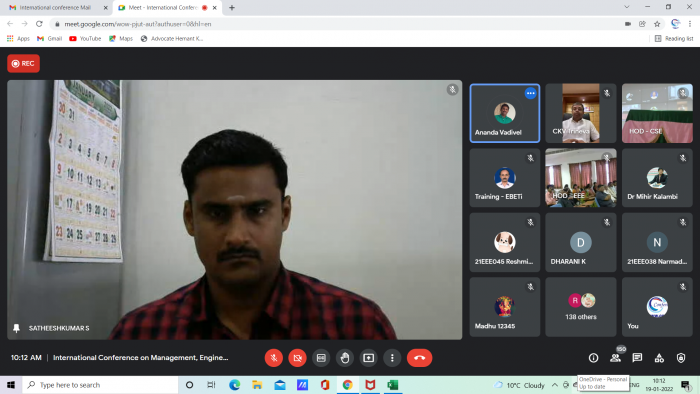The image size is (700, 394).
Task: Click the 138 others participants tile
Action: pos(580,307)
